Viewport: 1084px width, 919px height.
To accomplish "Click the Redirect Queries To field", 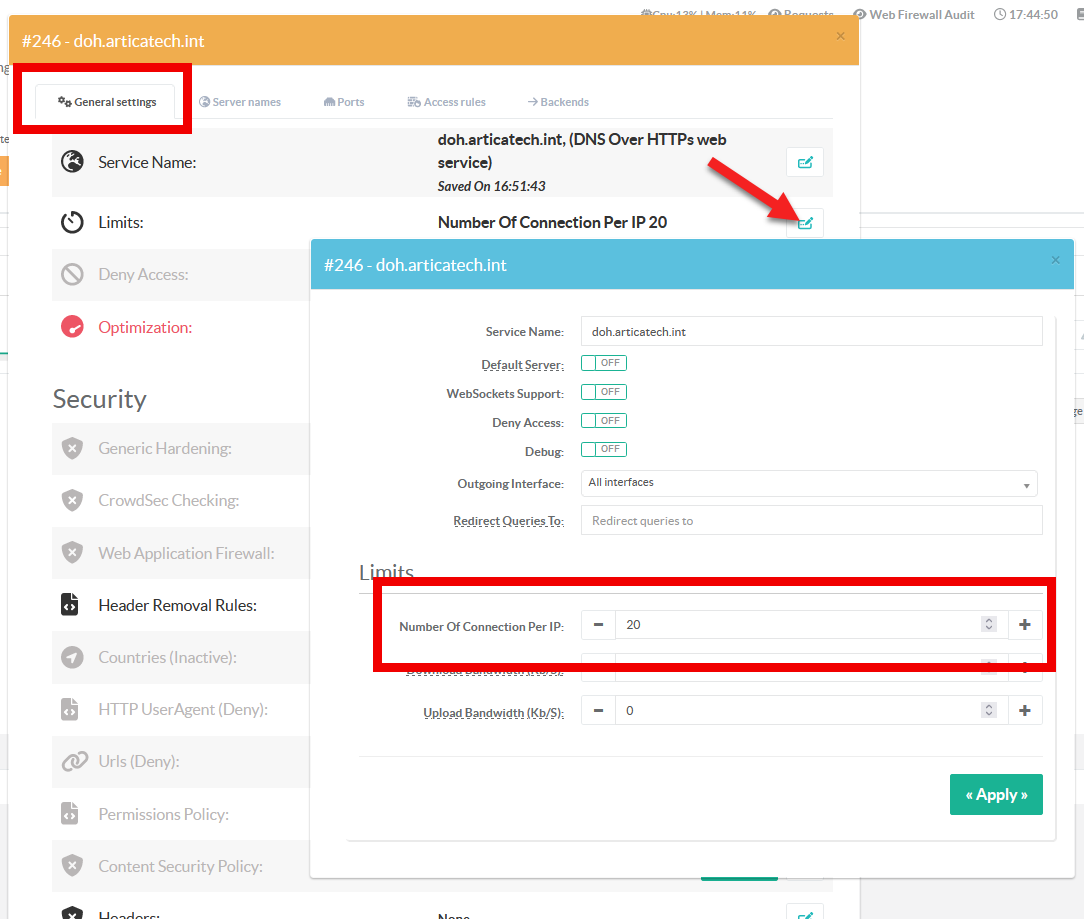I will click(x=811, y=521).
